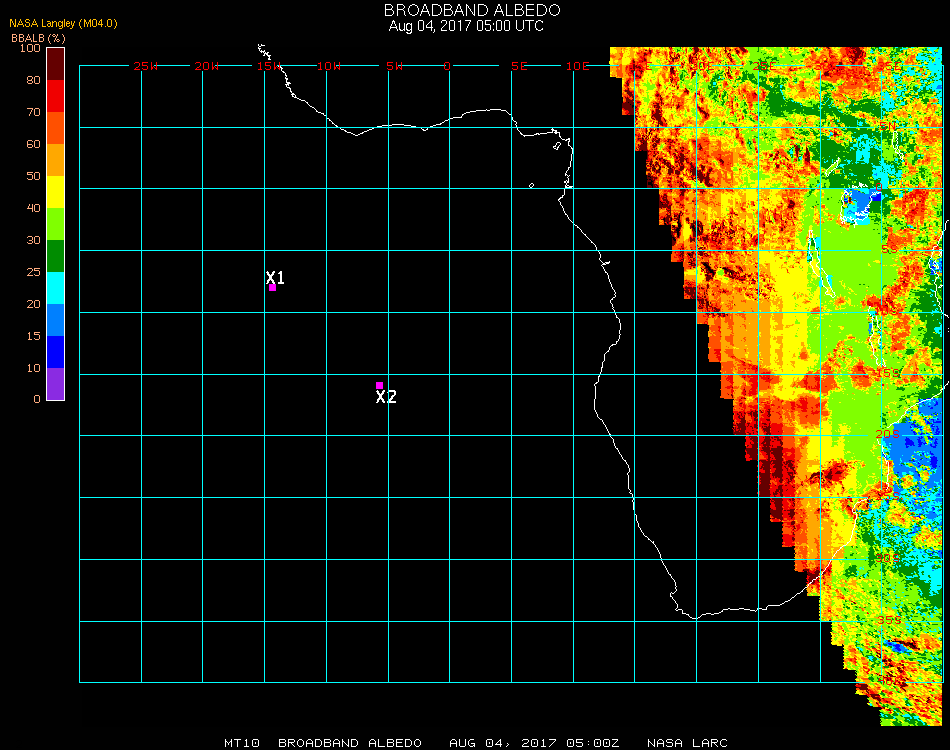Click the '10E' longitude label
Screen dimensions: 950x750
pos(577,66)
